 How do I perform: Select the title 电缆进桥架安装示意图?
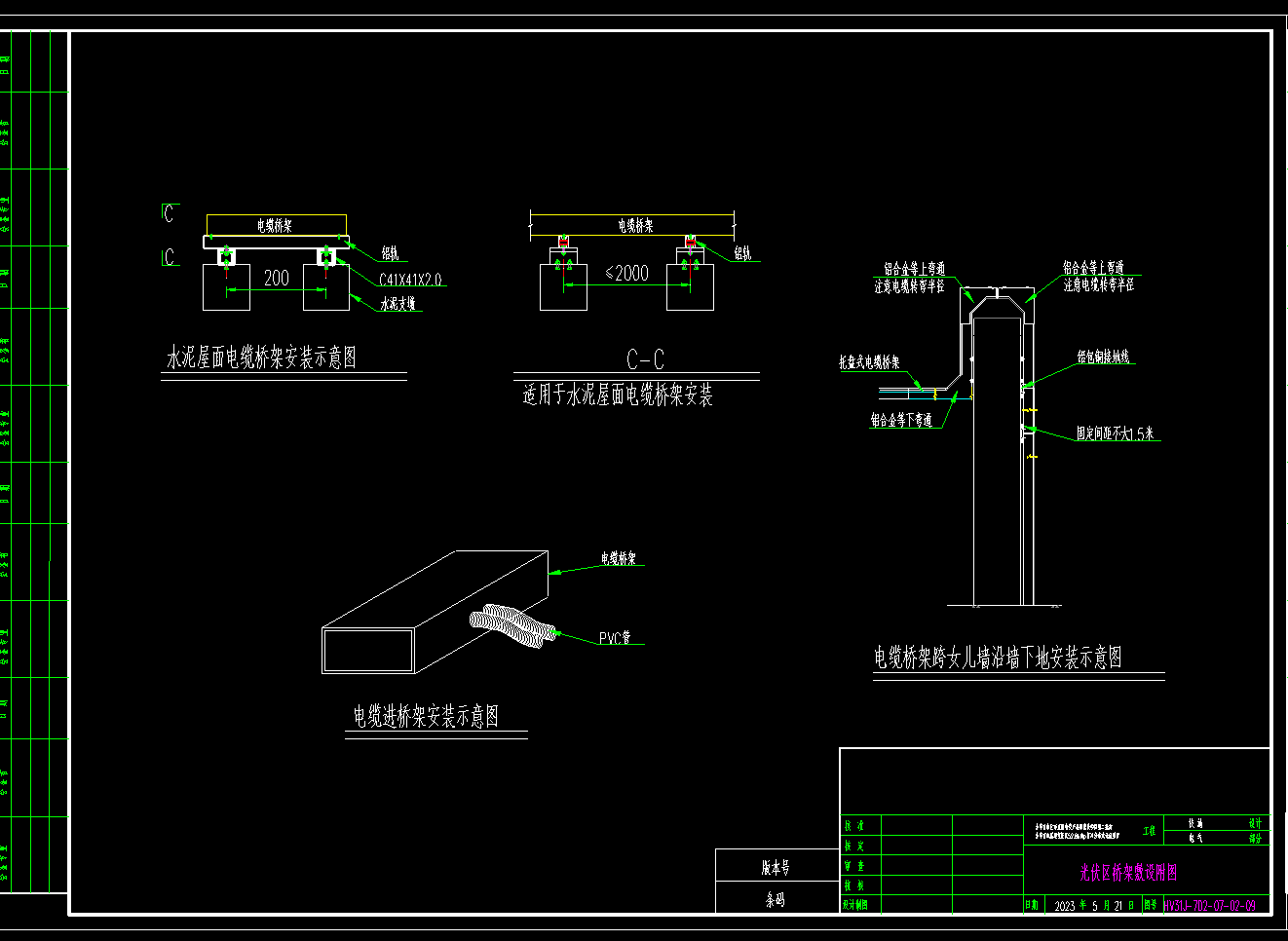426,717
